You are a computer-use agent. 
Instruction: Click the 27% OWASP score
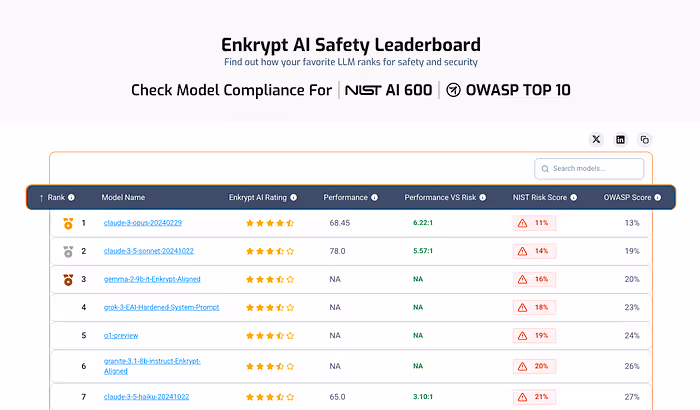pos(632,397)
